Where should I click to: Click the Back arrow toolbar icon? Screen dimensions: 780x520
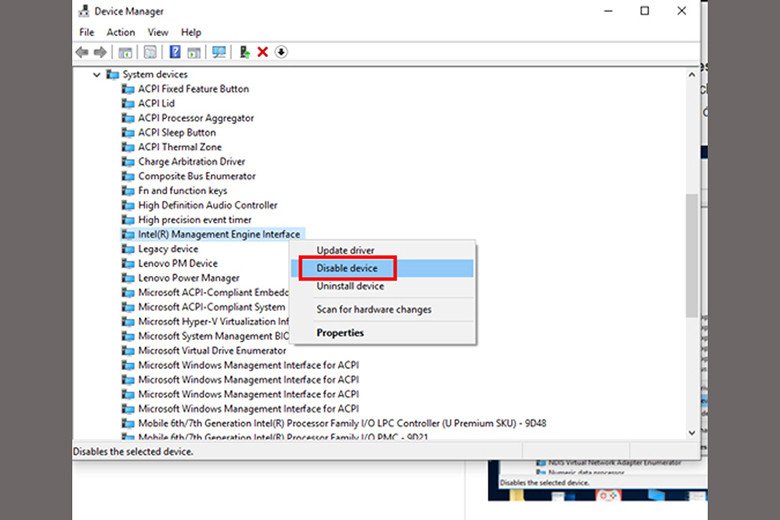(x=82, y=52)
